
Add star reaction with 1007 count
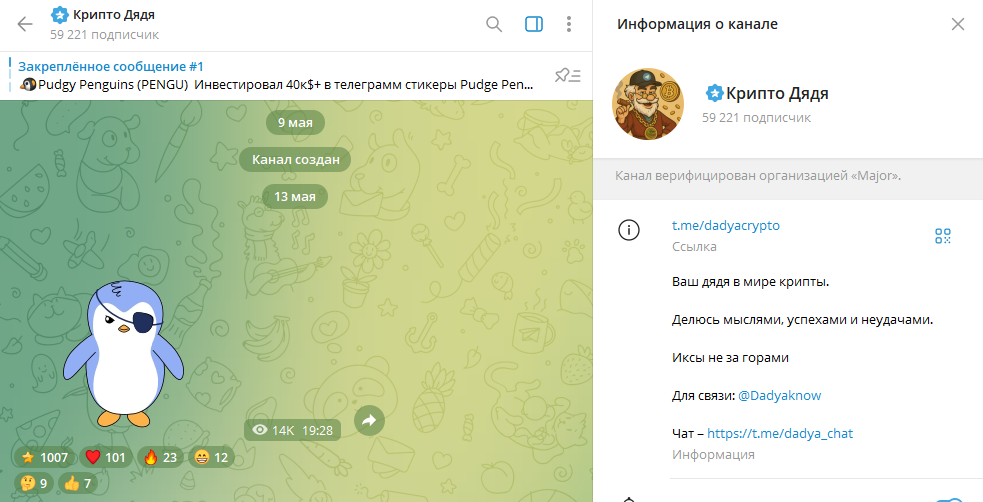coord(44,458)
